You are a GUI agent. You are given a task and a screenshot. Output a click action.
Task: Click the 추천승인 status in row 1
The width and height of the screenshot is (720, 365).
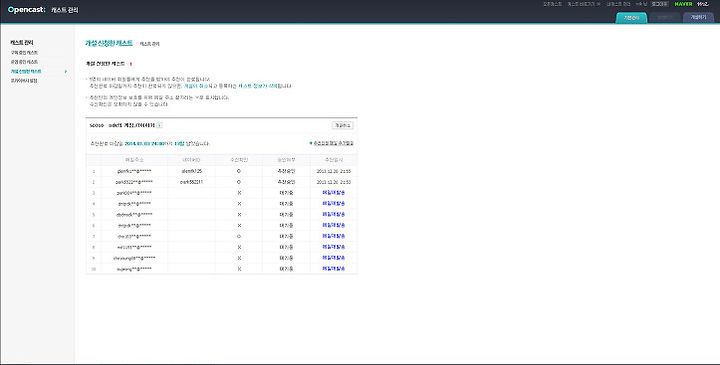[x=286, y=171]
